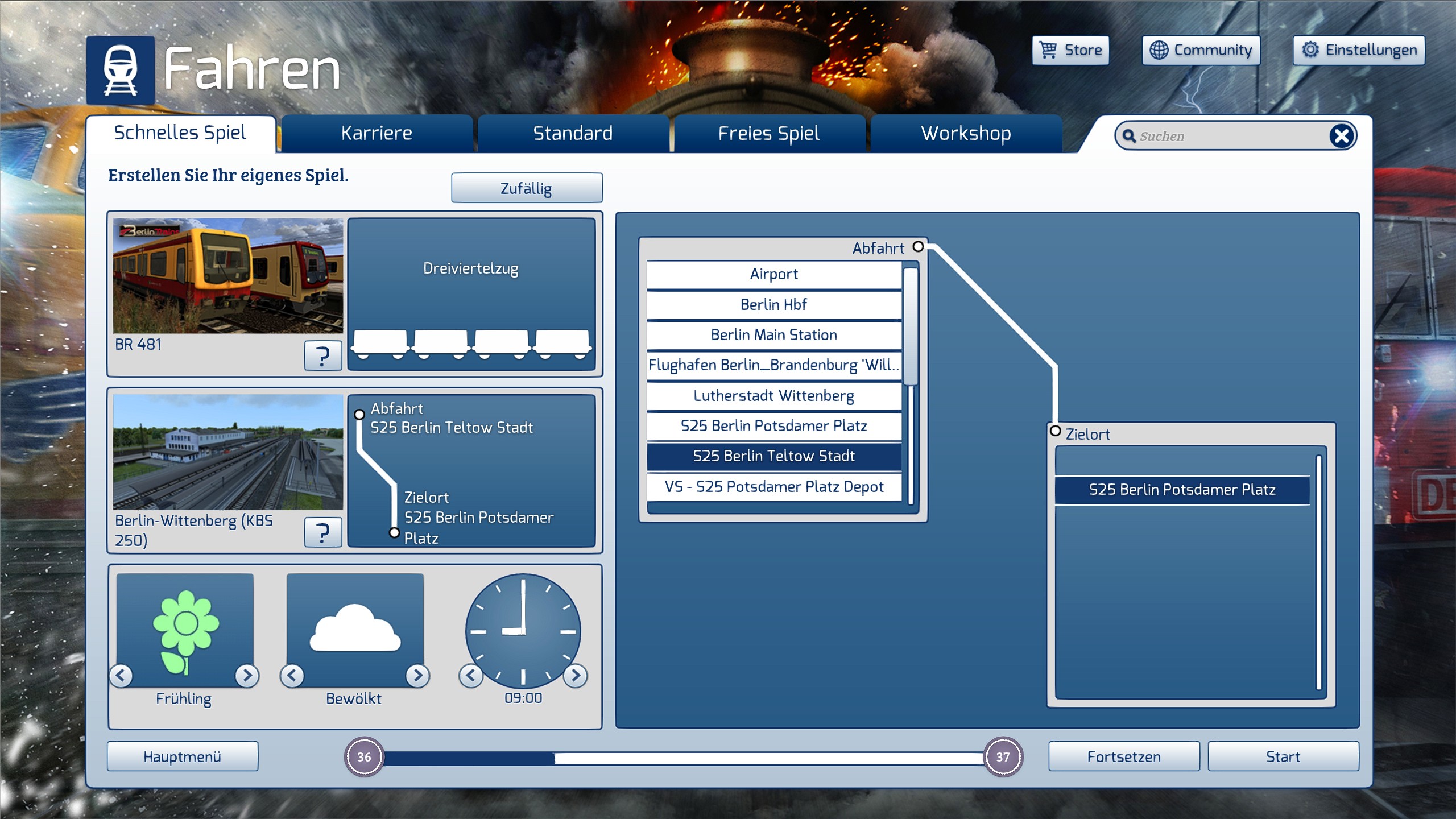Click the route help question mark icon

pos(322,532)
